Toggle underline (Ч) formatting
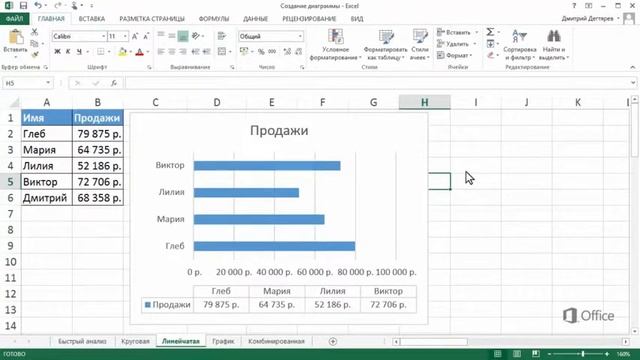 coord(79,51)
